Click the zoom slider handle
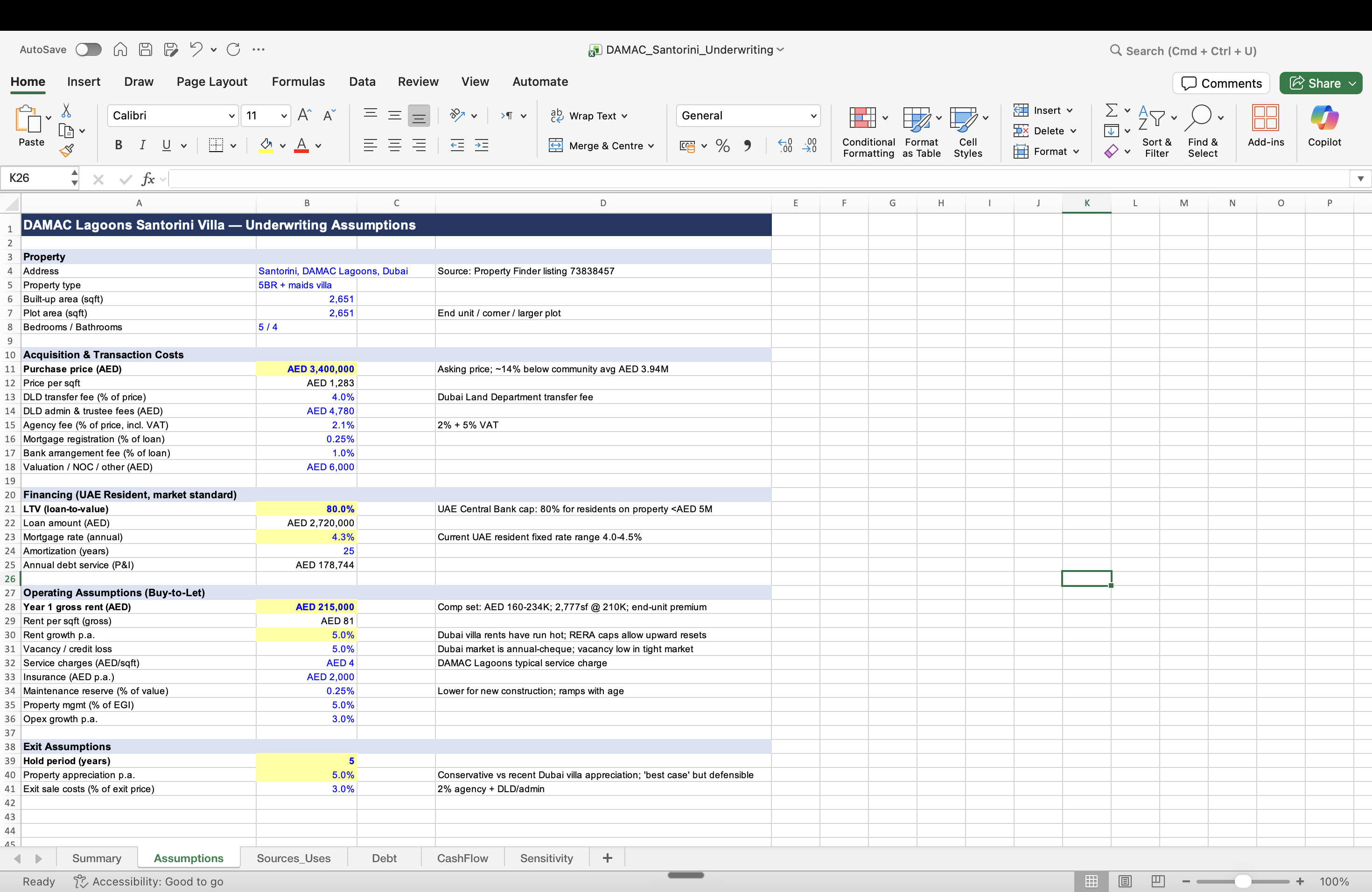Viewport: 1372px width, 892px height. click(x=1243, y=882)
